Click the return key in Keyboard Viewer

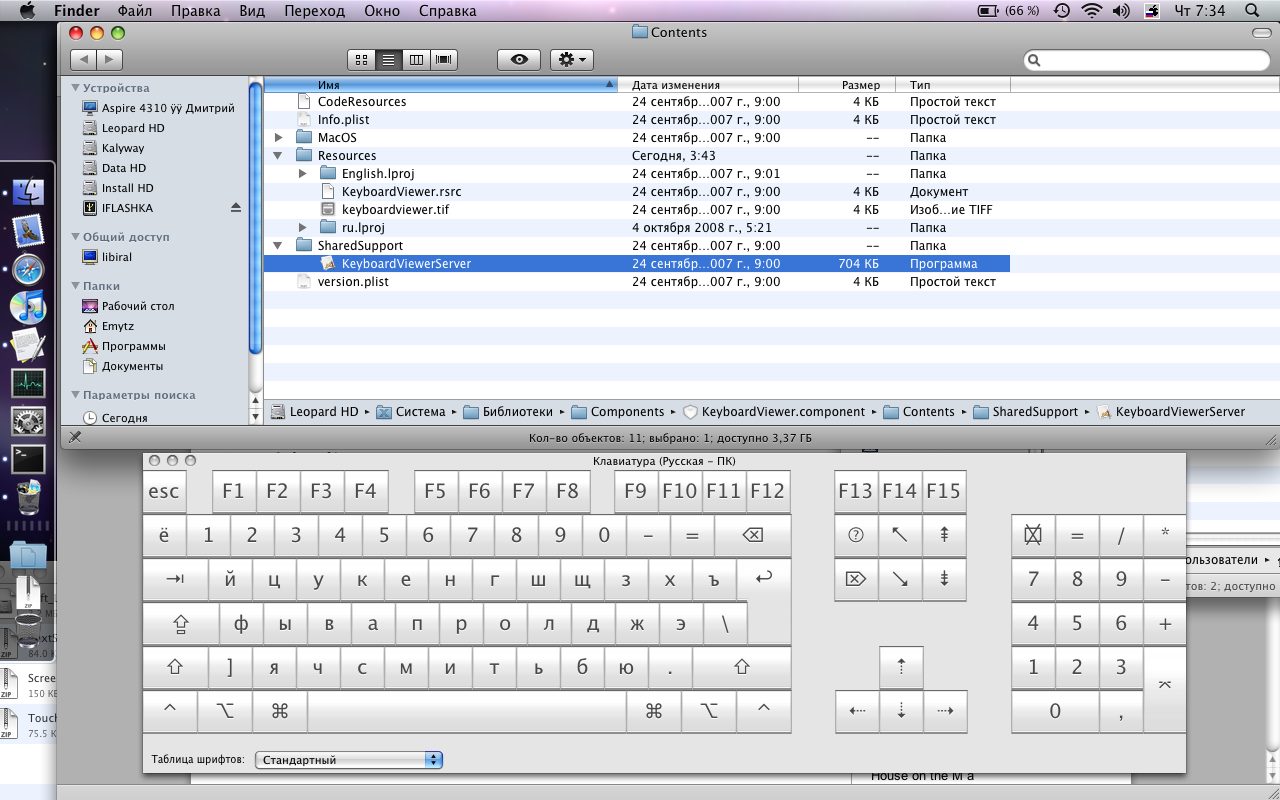[764, 579]
